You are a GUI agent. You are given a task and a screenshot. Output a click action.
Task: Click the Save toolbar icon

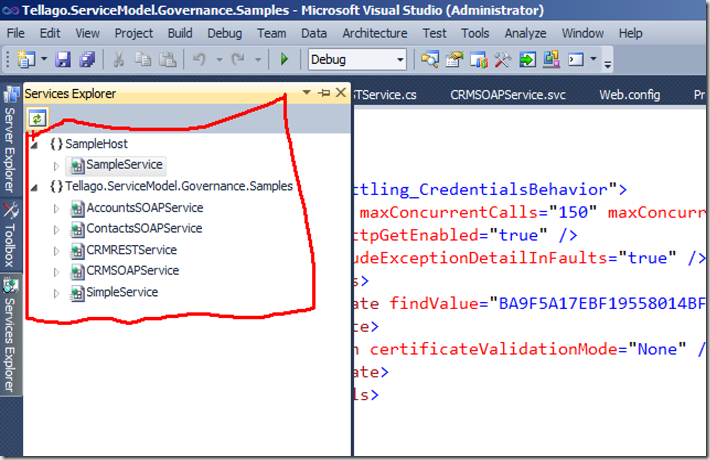(x=63, y=59)
